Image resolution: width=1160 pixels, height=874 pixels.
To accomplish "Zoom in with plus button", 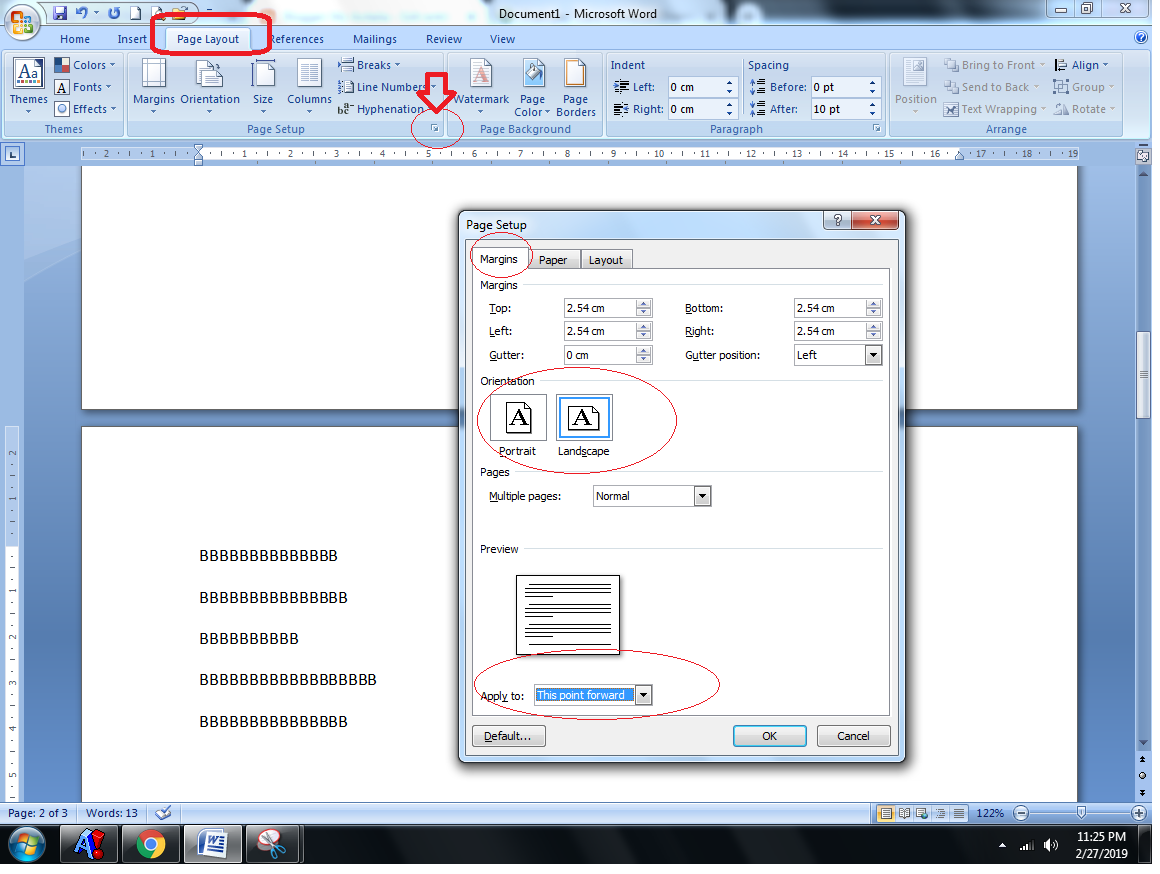I will [x=1139, y=813].
